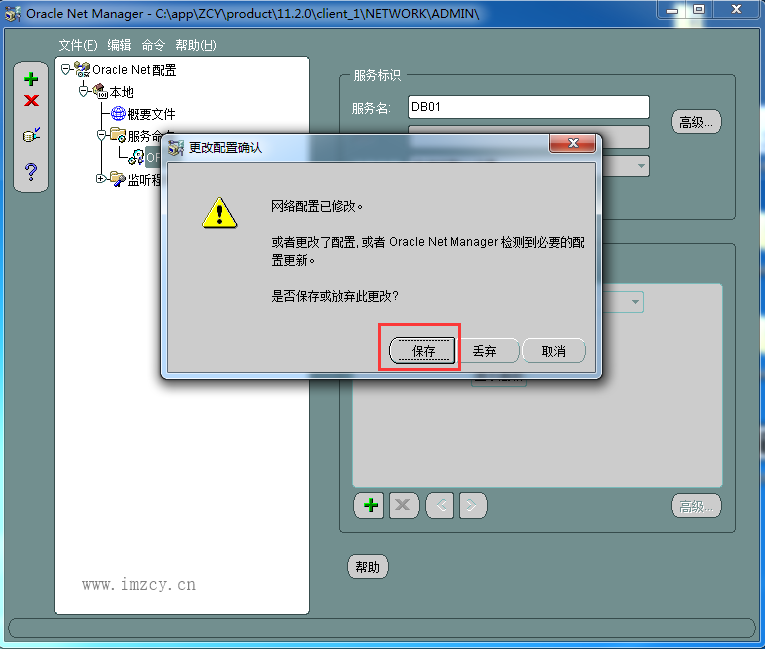Click the Oracle Net Manager title bar icon
The width and height of the screenshot is (765, 649).
(x=13, y=14)
